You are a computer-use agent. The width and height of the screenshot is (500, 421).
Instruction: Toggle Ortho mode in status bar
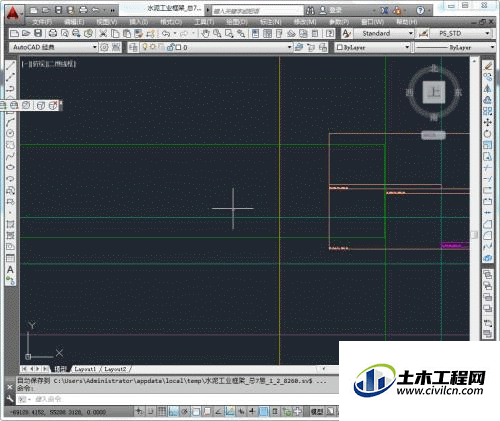(x=173, y=412)
